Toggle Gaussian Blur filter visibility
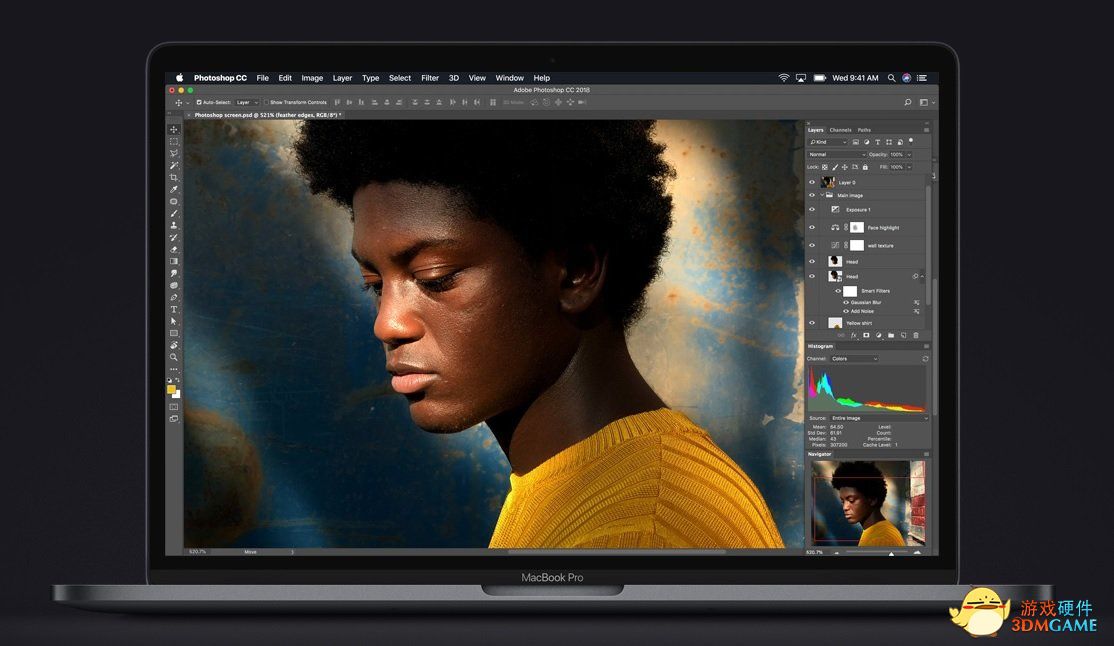This screenshot has height=646, width=1114. [x=846, y=303]
